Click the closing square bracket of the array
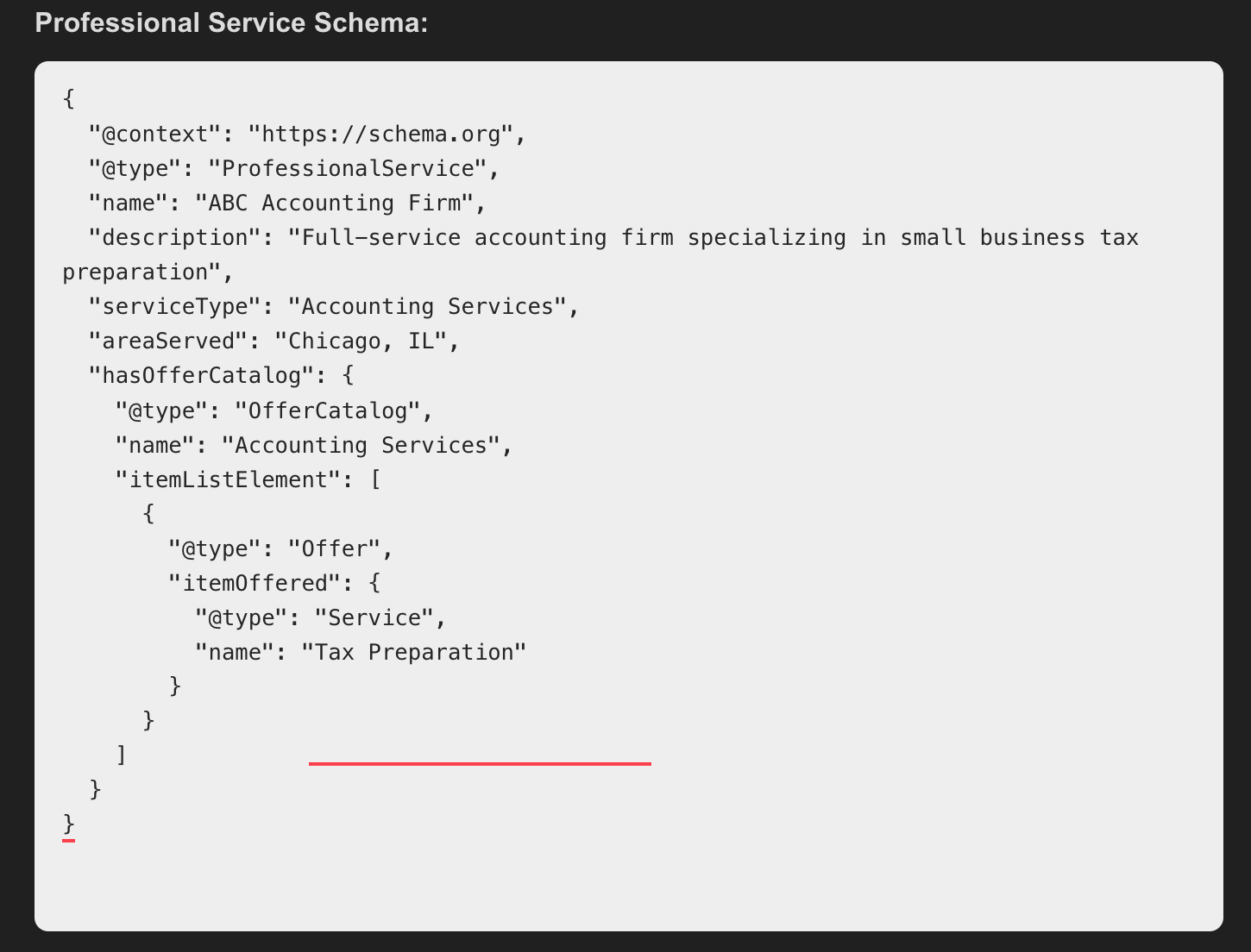1251x952 pixels. click(x=122, y=755)
